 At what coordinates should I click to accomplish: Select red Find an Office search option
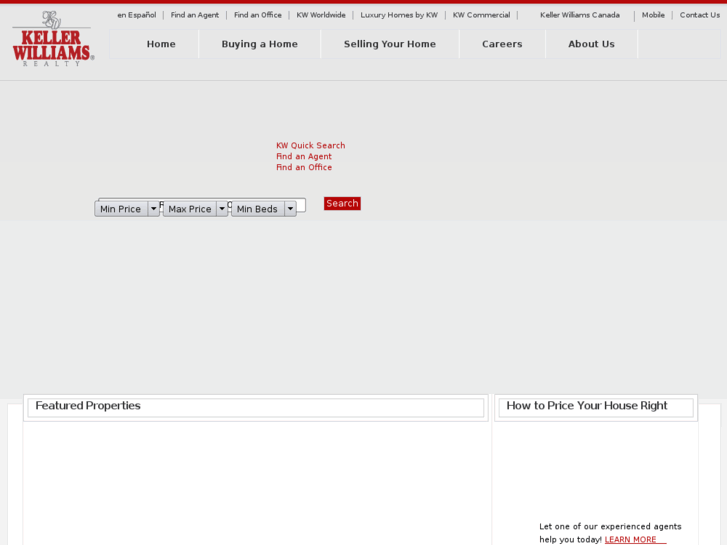click(x=304, y=167)
